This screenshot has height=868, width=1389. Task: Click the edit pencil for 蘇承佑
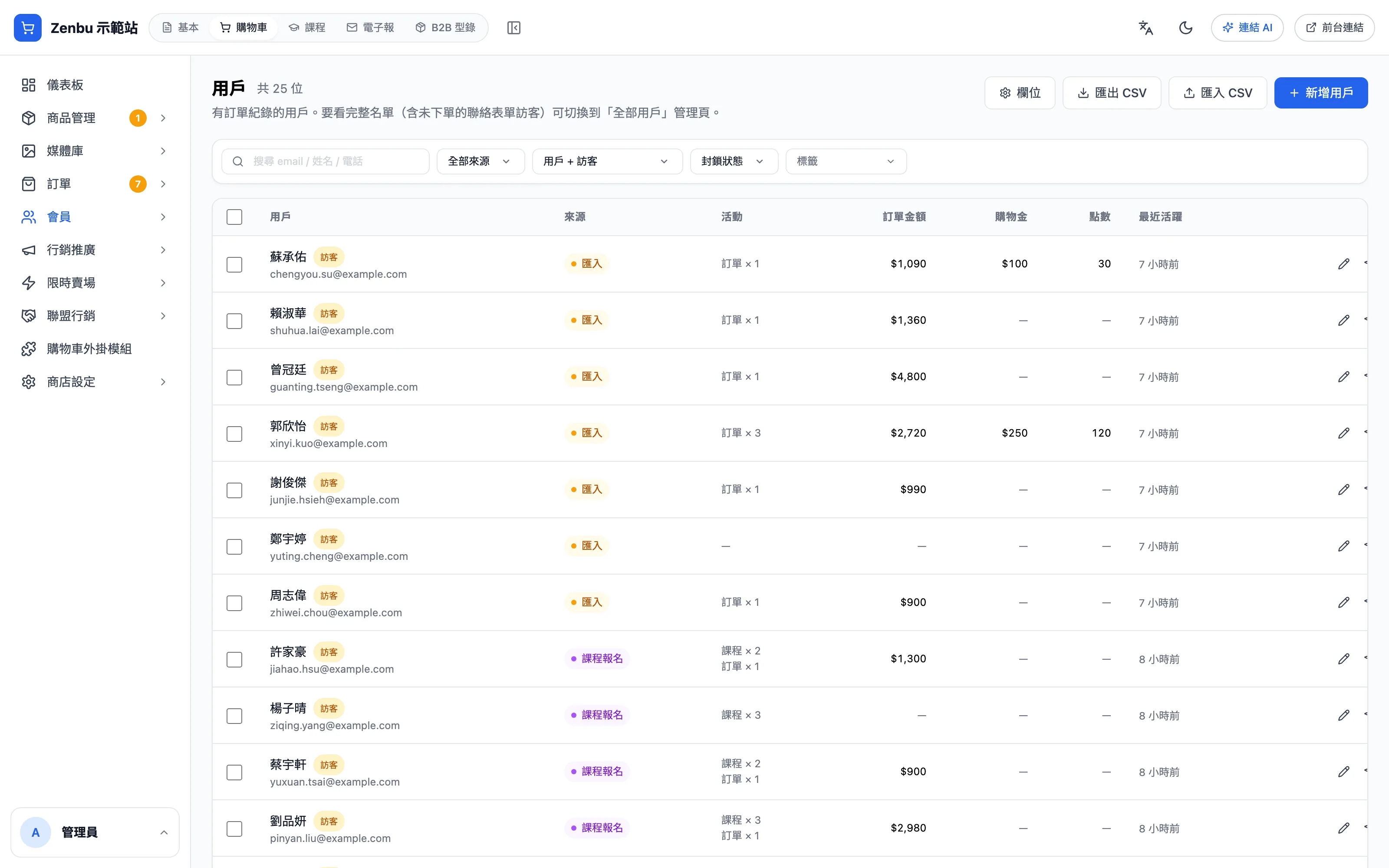coord(1344,264)
